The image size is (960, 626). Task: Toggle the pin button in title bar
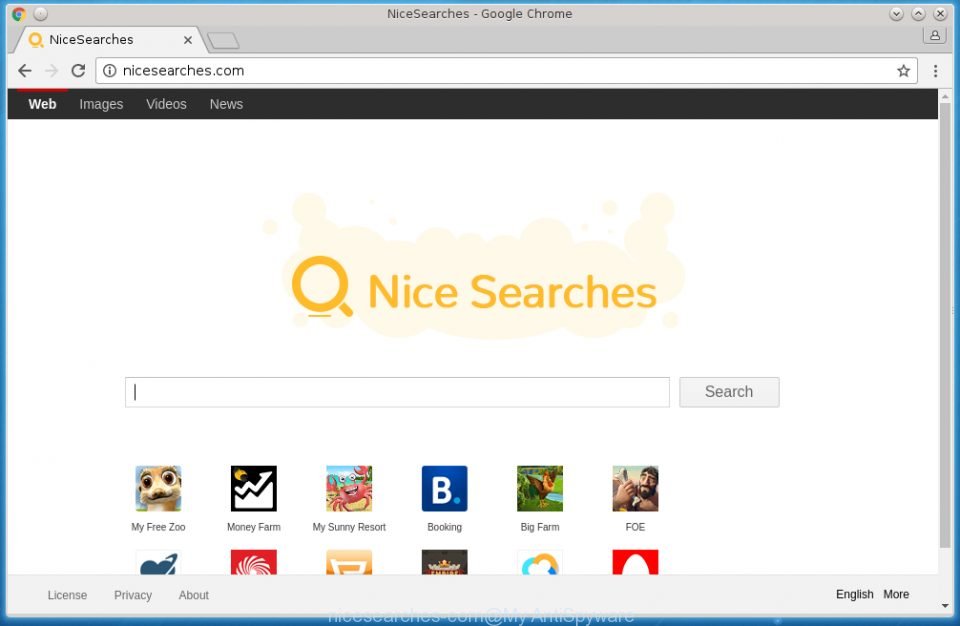pos(40,13)
